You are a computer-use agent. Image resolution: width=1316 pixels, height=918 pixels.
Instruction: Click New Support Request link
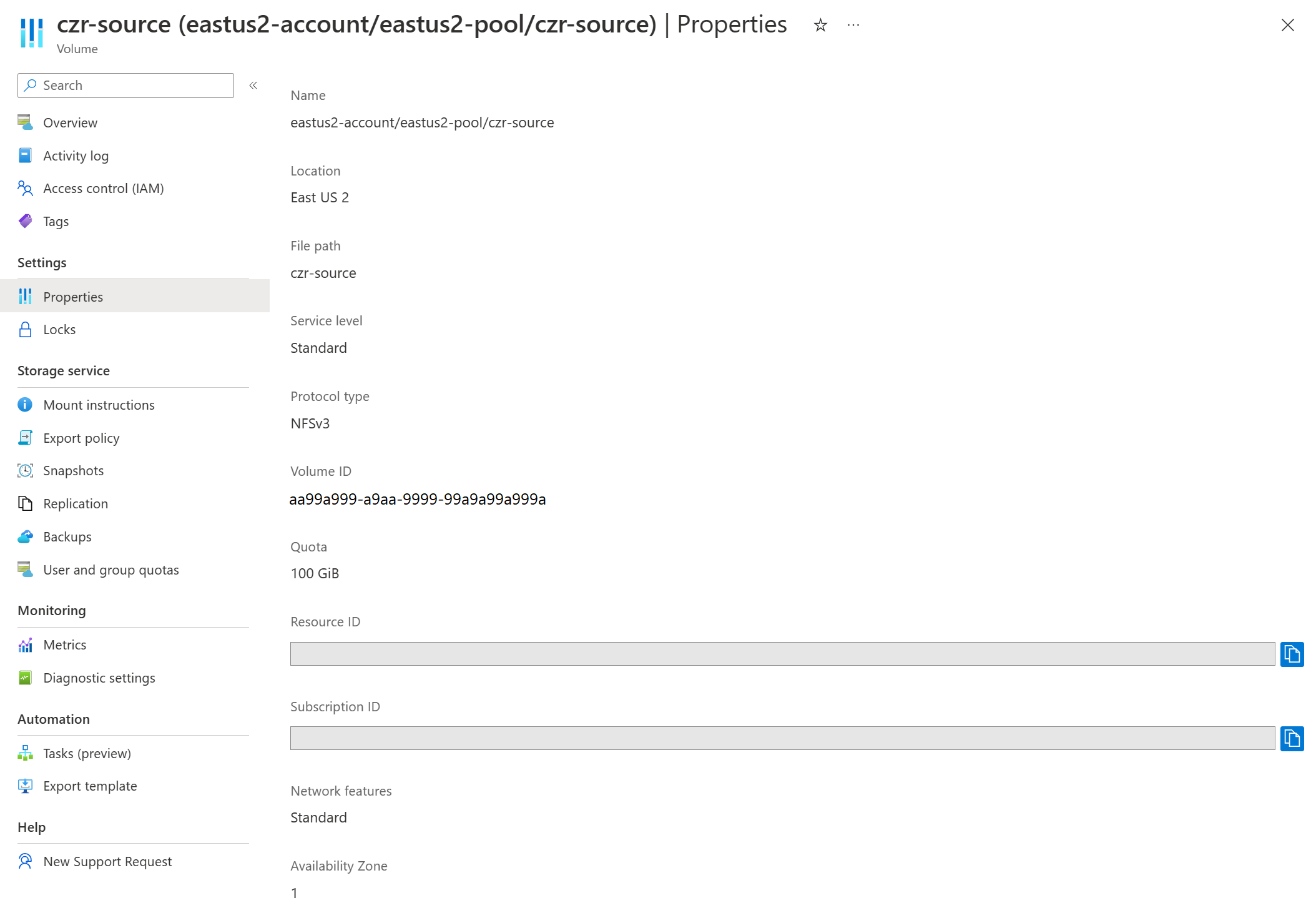coord(107,862)
